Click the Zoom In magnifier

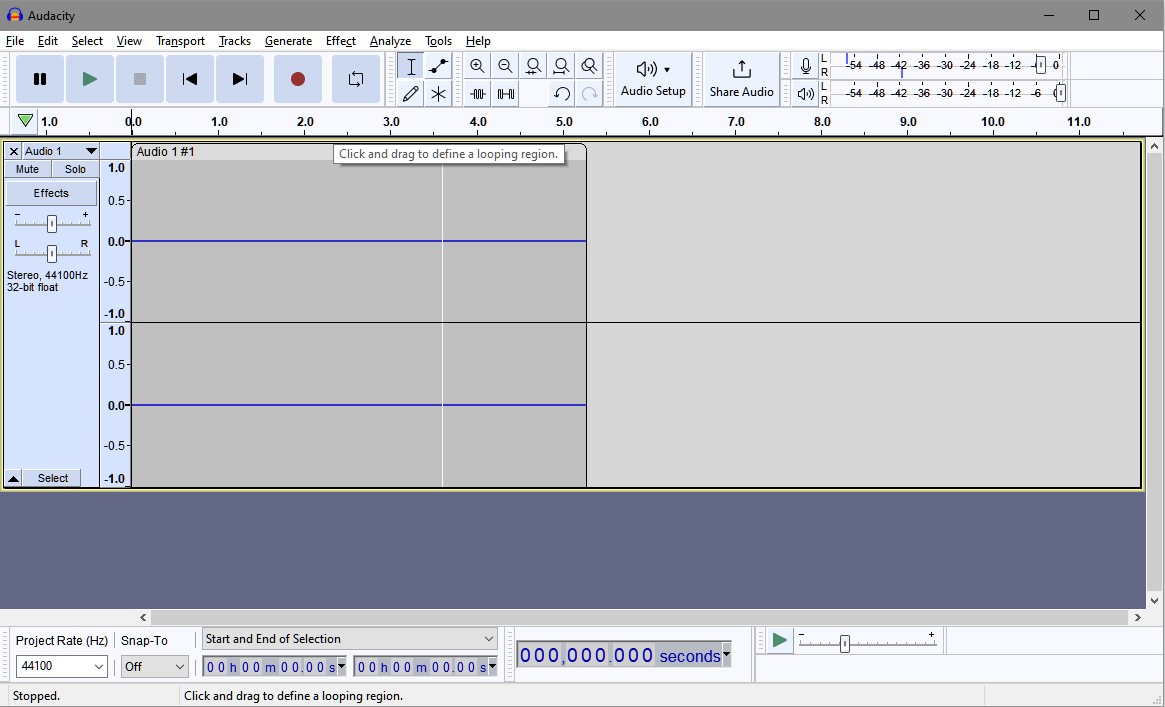click(477, 67)
